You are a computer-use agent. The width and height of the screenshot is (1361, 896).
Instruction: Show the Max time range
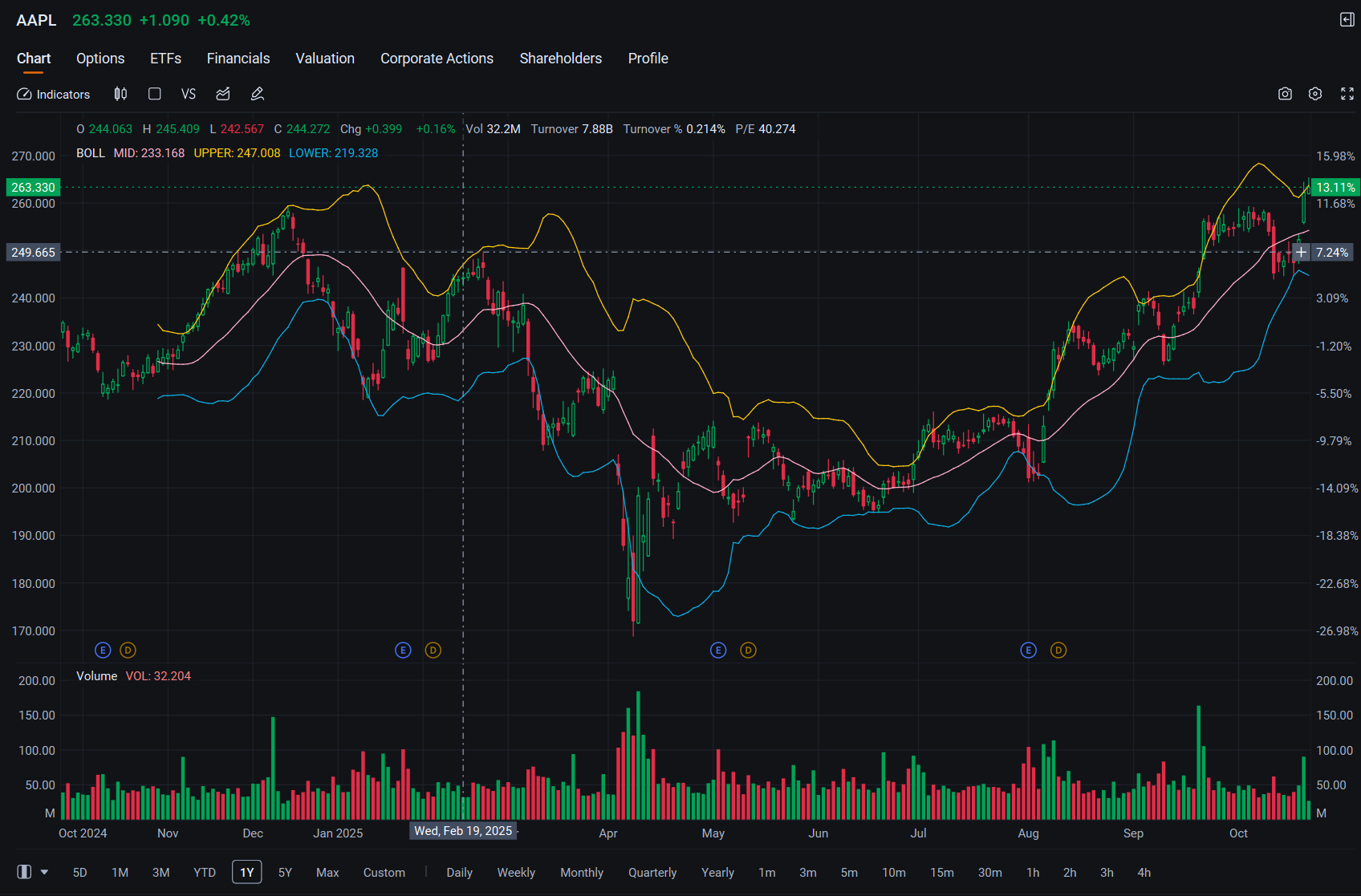click(327, 873)
